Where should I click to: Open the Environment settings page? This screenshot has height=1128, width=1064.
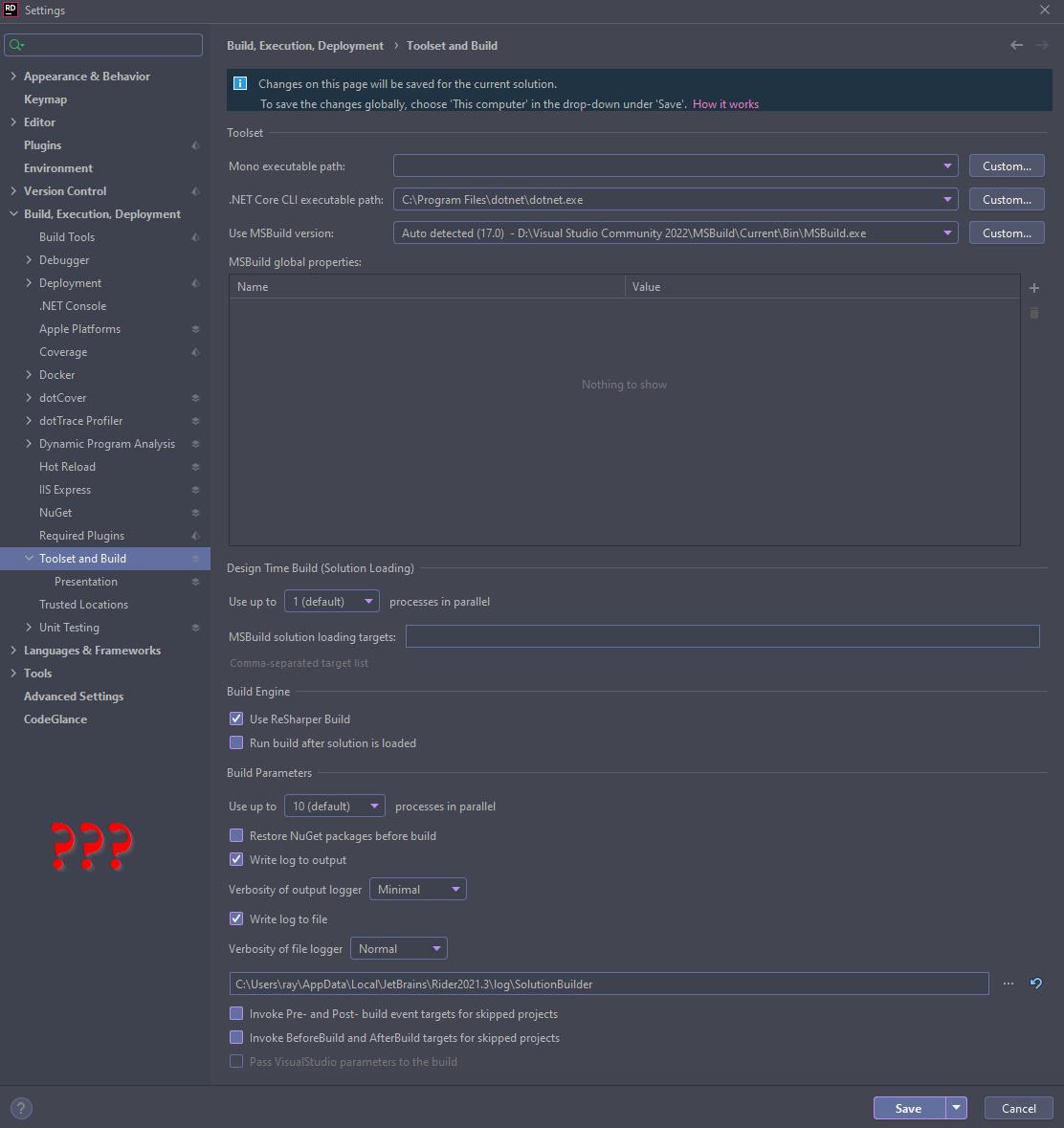58,168
